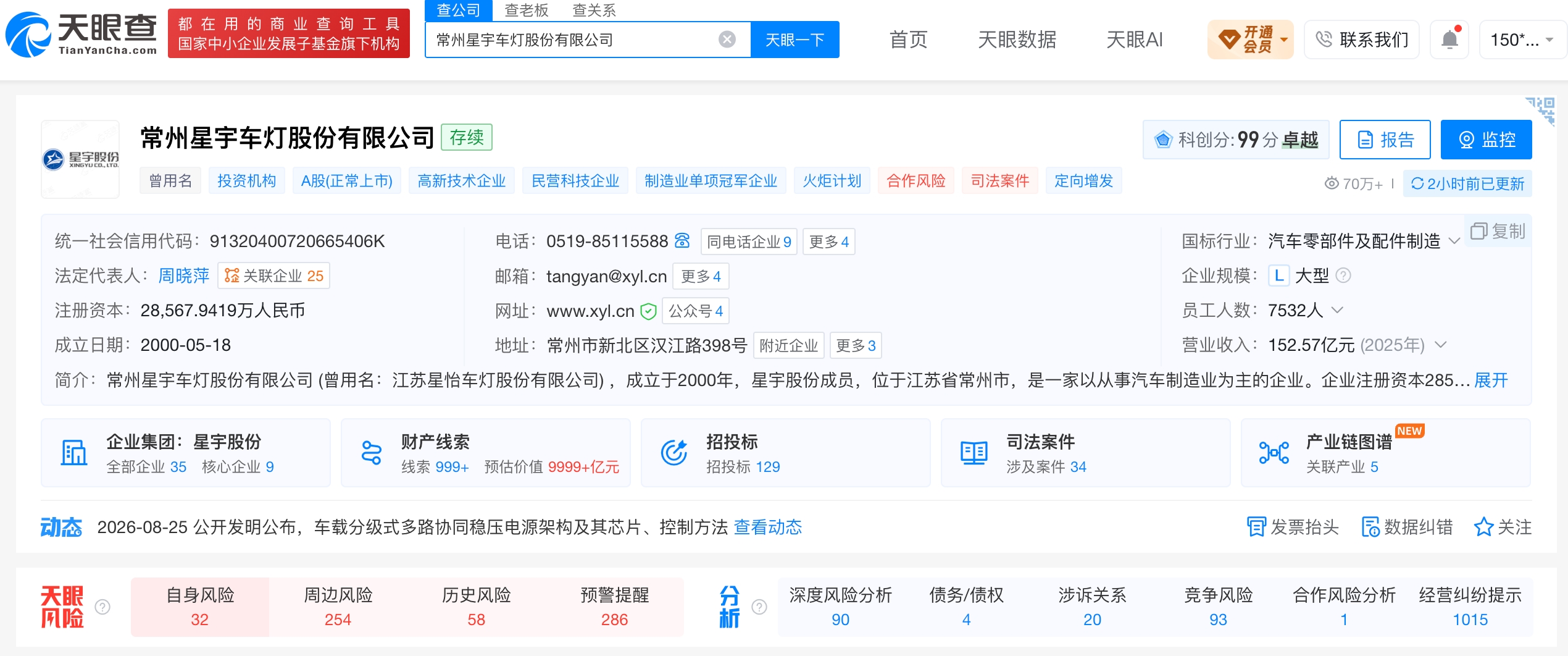
Task: Open 数据纠错 data correction
Action: pos(1407,527)
